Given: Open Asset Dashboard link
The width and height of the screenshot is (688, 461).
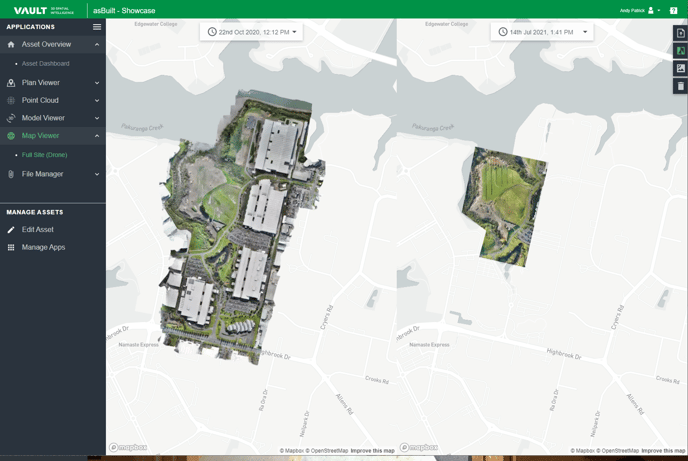Looking at the screenshot, I should click(x=46, y=64).
